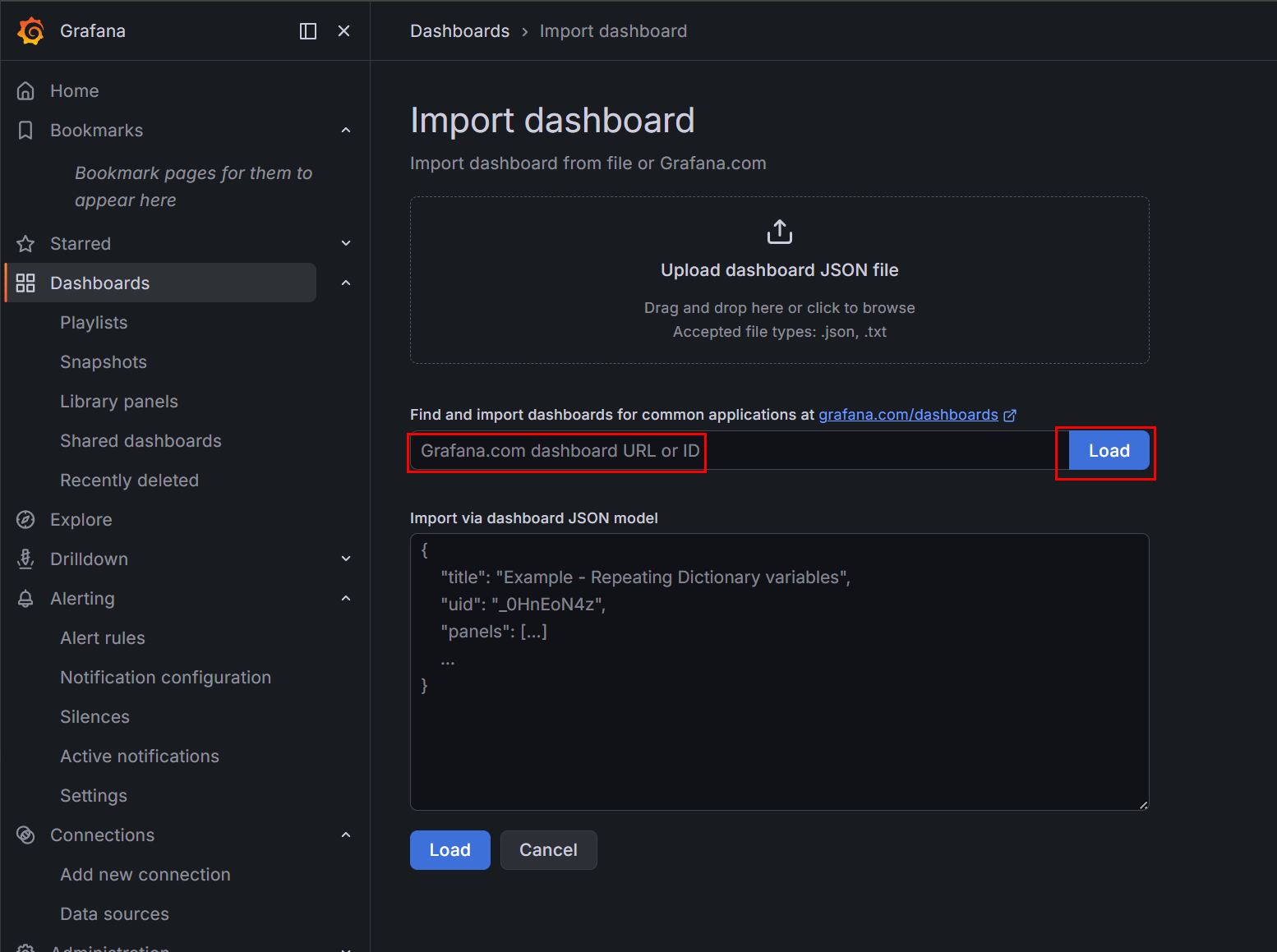Viewport: 1277px width, 952px height.
Task: Open Drilldown in the sidebar
Action: point(90,559)
